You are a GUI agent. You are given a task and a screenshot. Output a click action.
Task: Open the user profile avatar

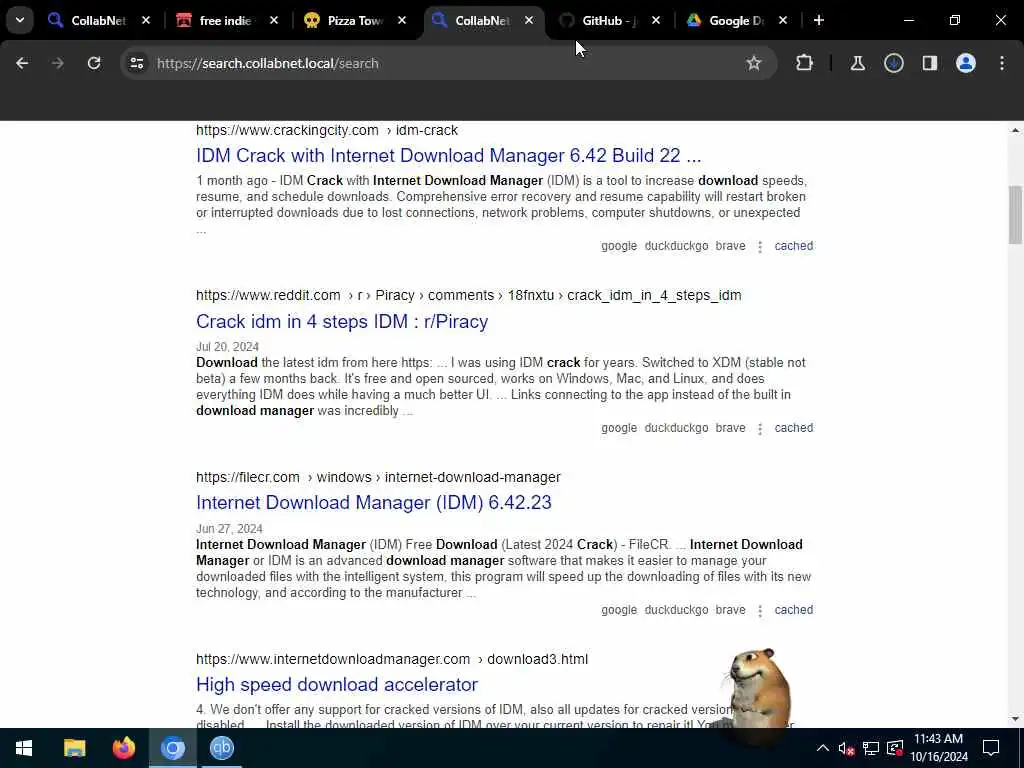click(965, 63)
